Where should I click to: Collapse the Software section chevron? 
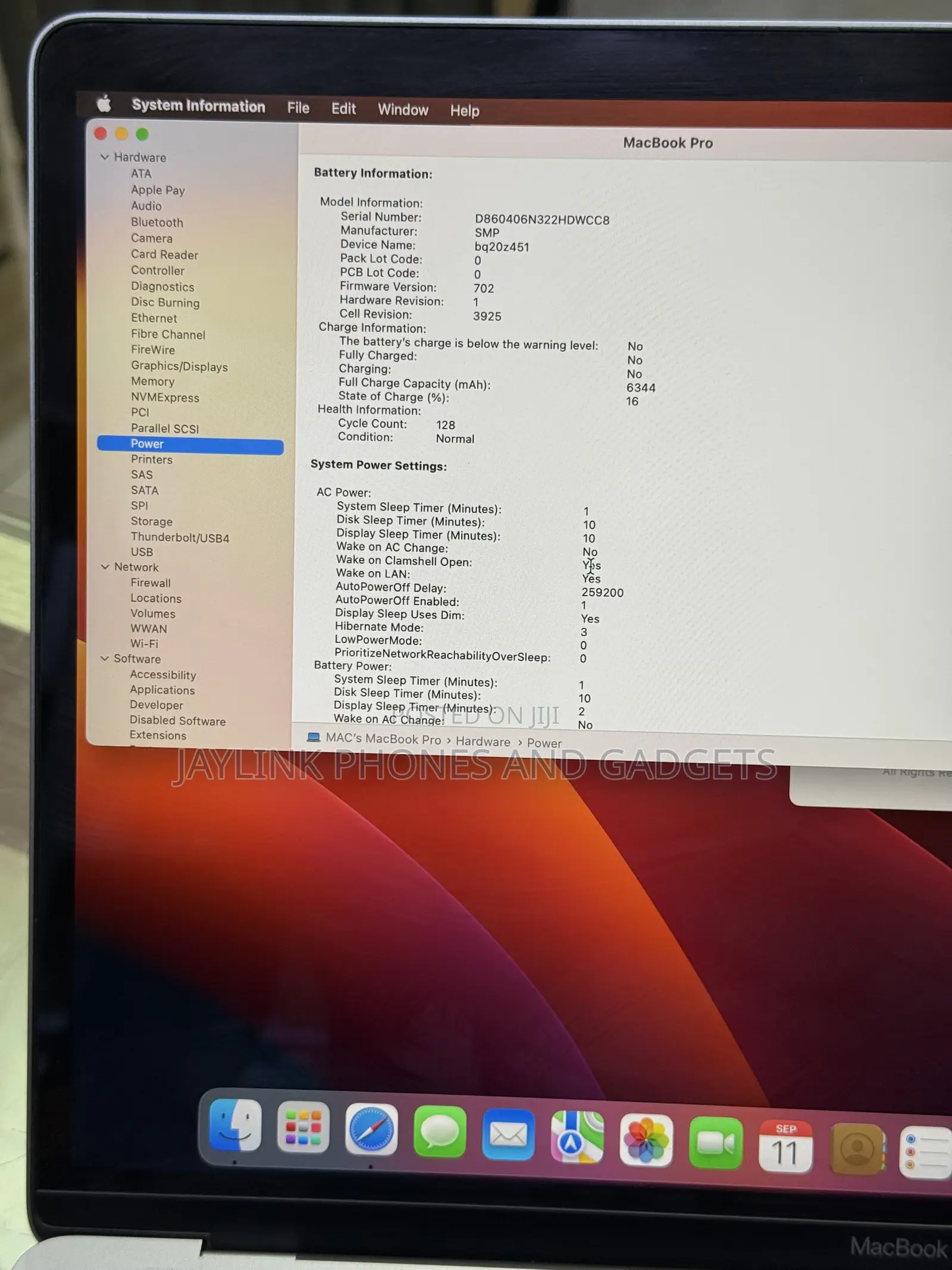105,658
